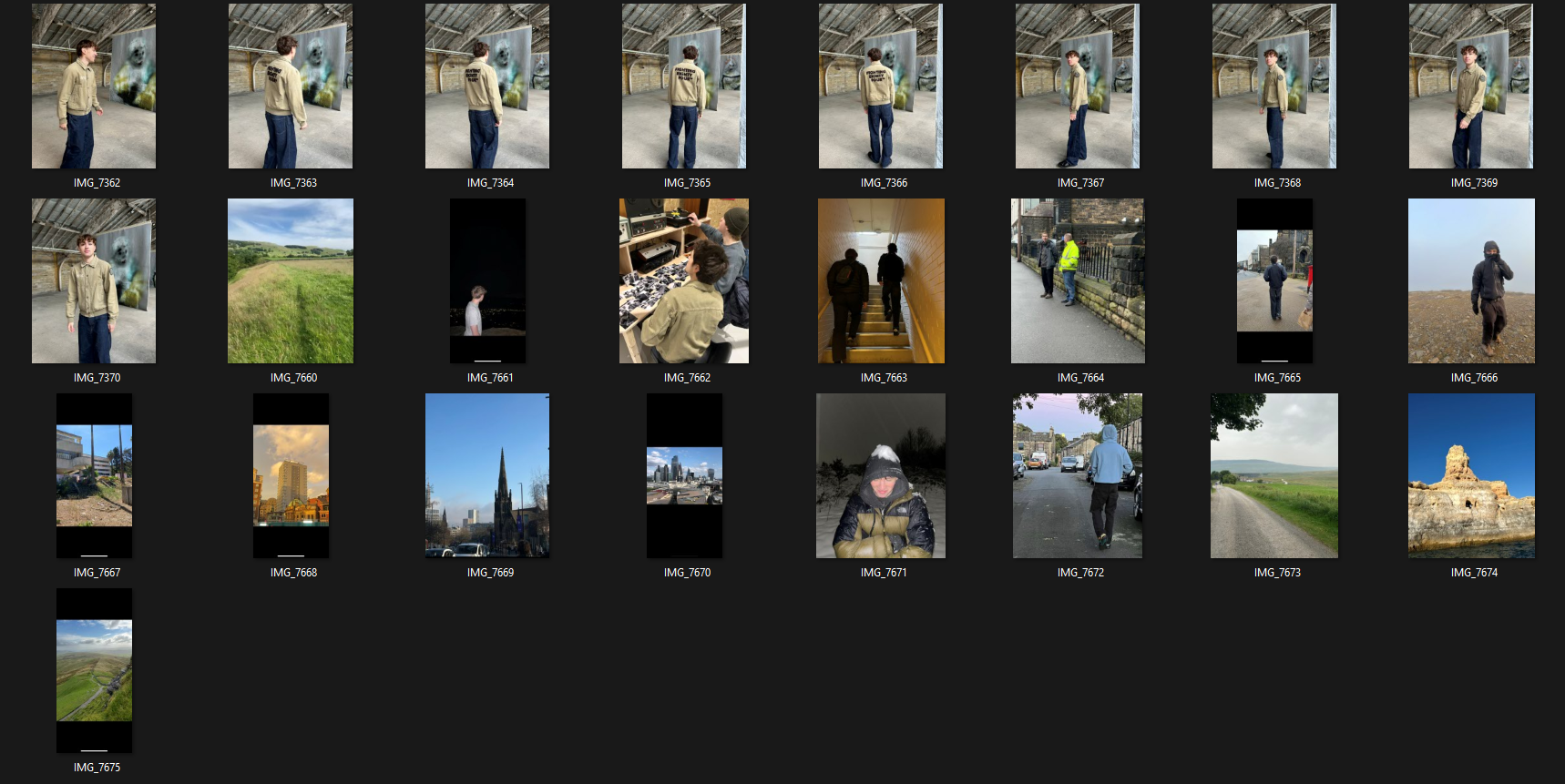Click the IMG_7665 file name label

click(x=1277, y=378)
